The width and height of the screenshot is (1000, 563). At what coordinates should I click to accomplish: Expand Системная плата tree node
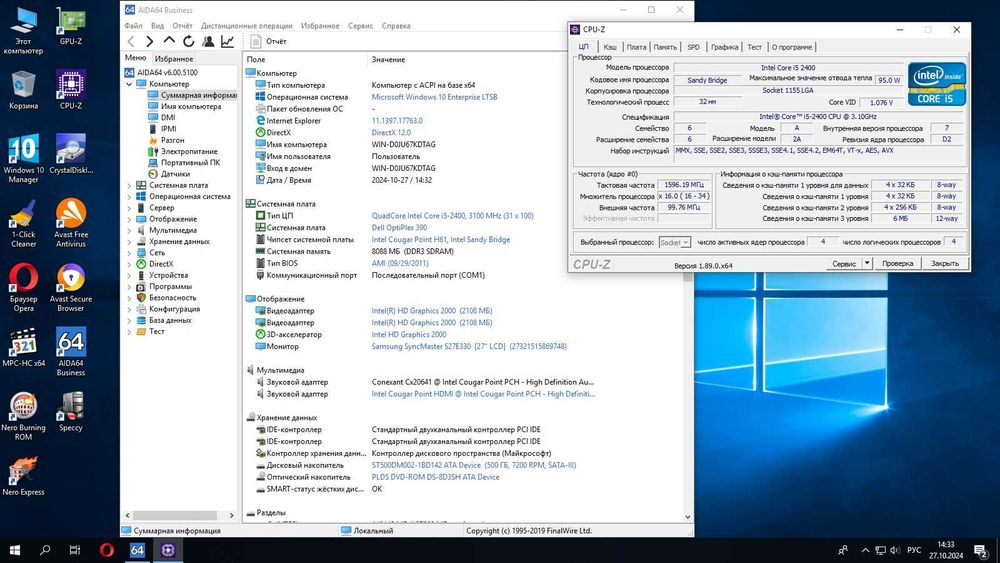click(129, 186)
